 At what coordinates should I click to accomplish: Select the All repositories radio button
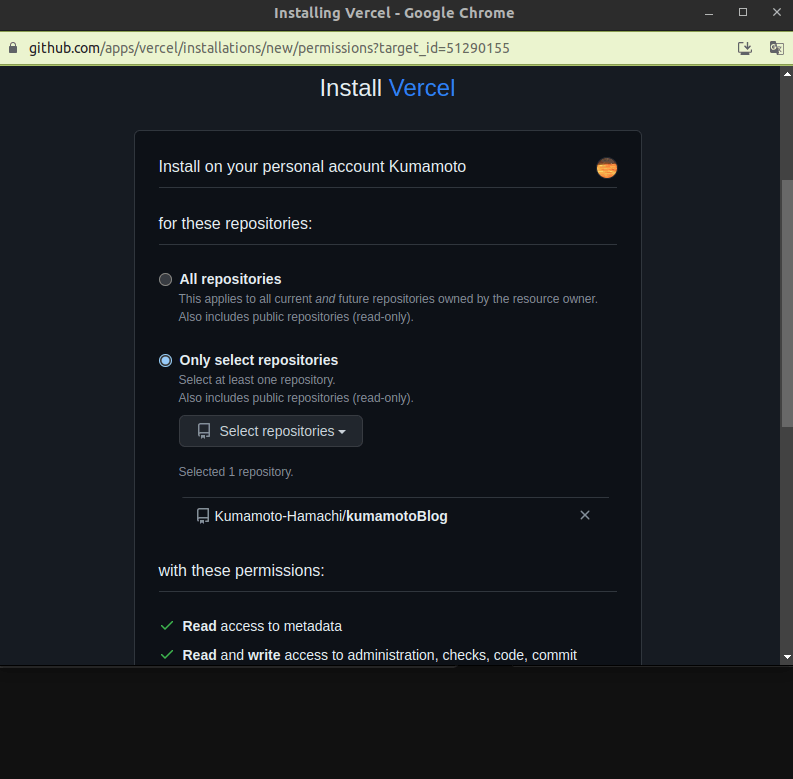coord(165,279)
